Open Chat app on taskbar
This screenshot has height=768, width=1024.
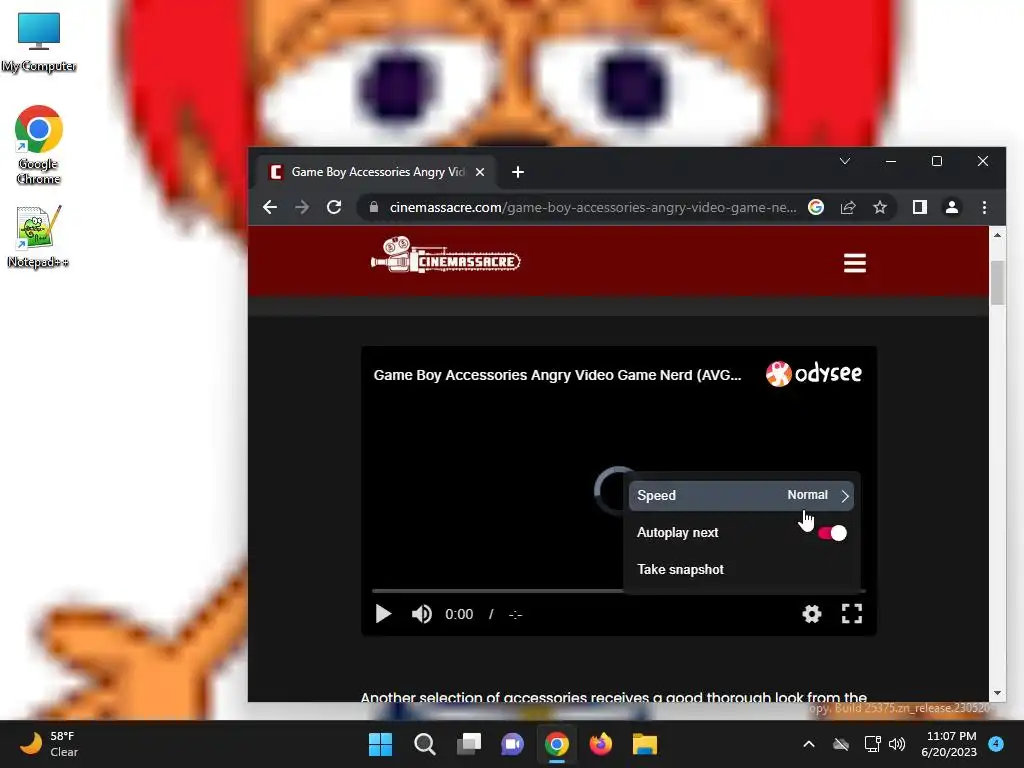513,744
